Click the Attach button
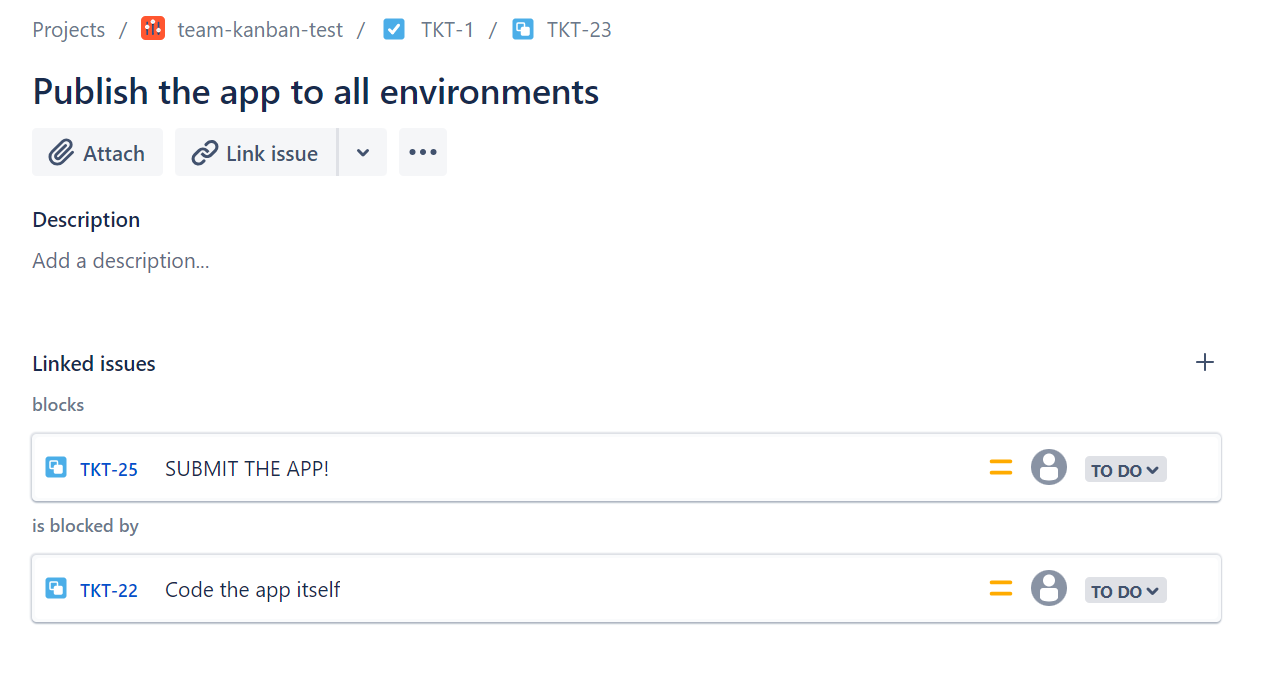1267x691 pixels. tap(97, 152)
